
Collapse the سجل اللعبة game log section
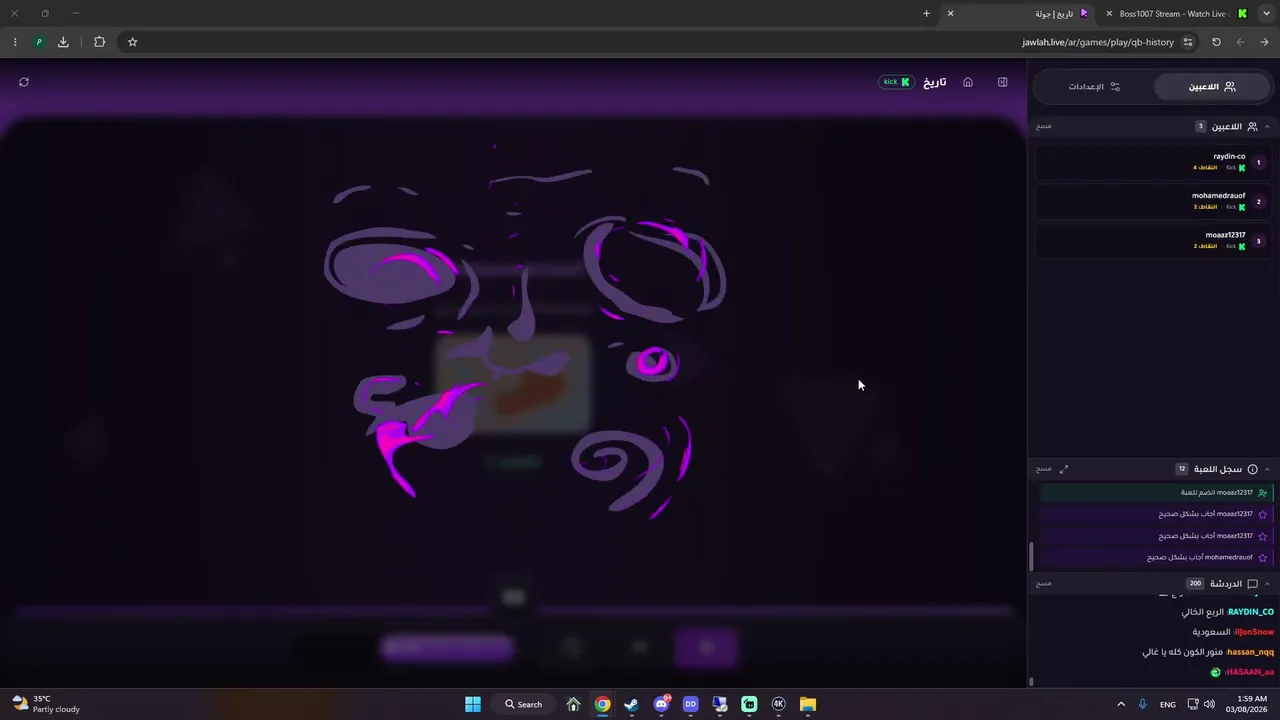coord(1267,469)
